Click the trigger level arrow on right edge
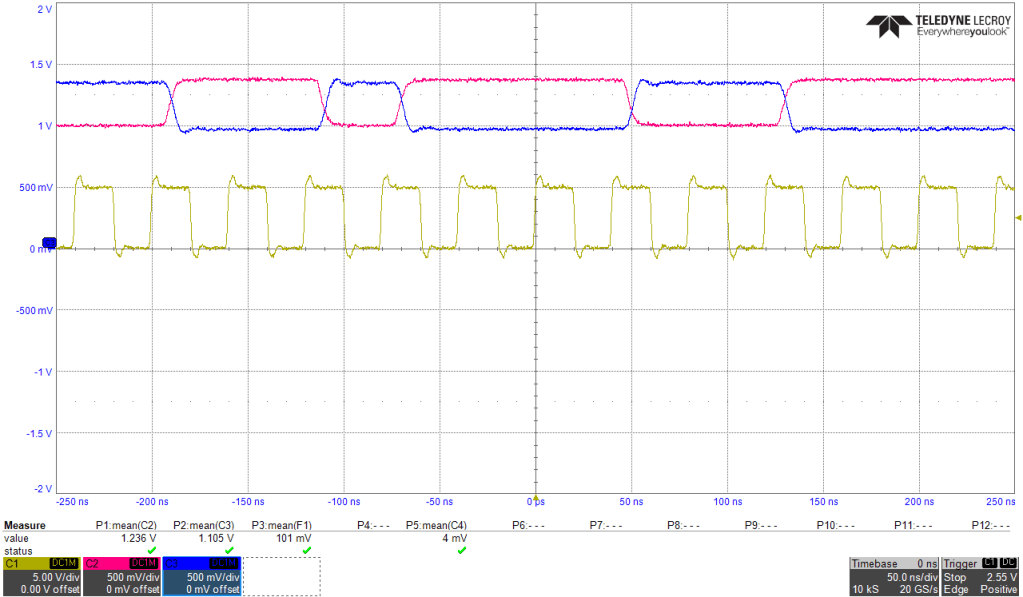This screenshot has width=1023, height=597. tap(1018, 217)
